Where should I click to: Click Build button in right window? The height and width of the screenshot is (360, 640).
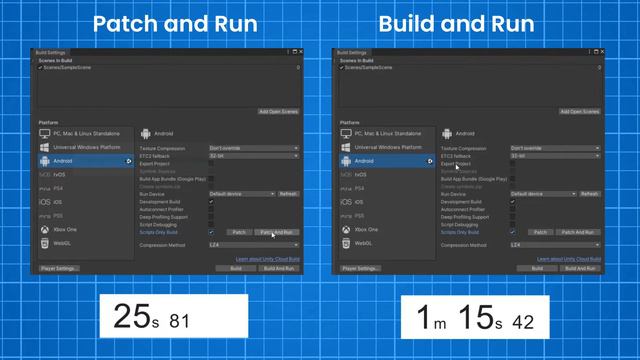pos(537,269)
